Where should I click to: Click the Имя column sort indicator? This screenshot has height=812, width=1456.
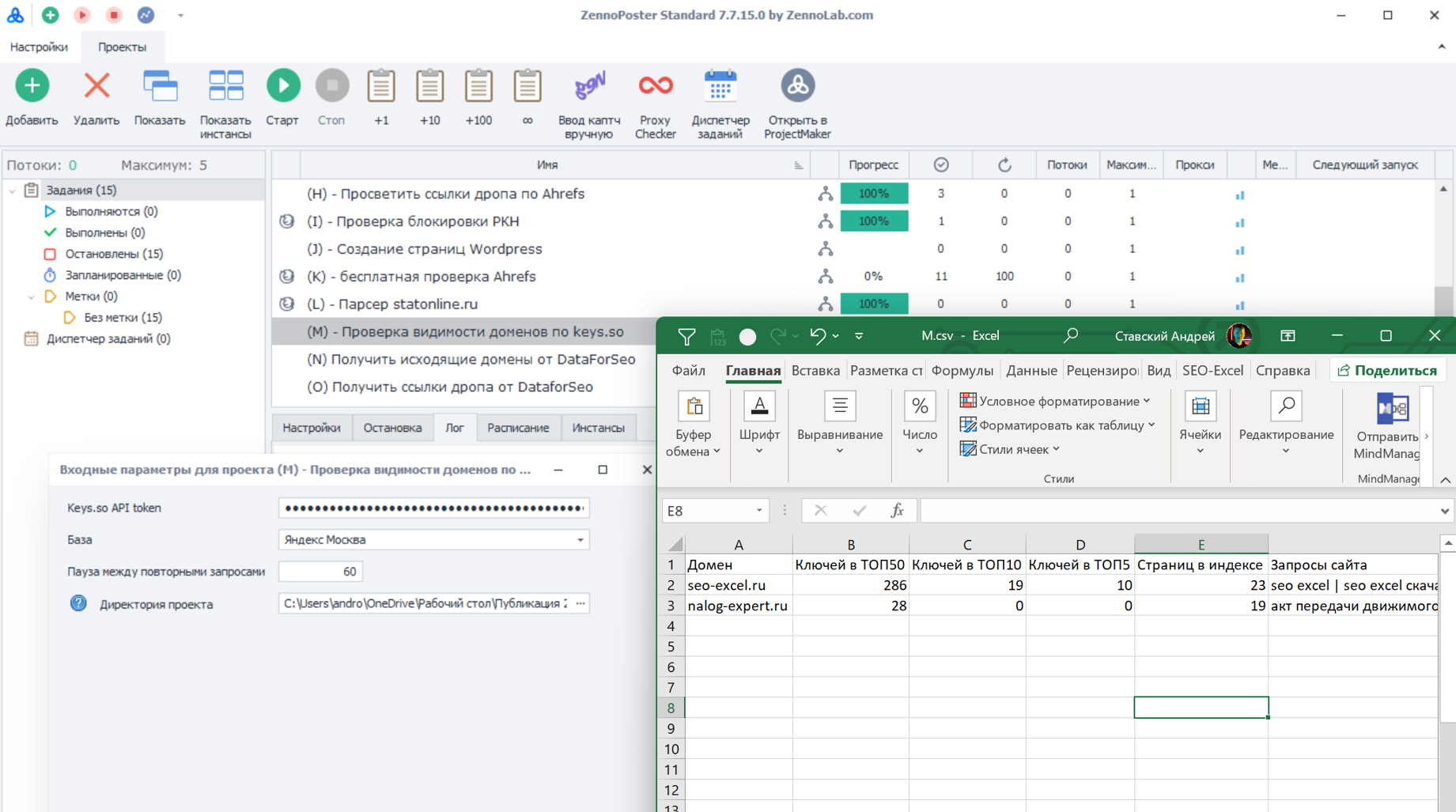[798, 165]
